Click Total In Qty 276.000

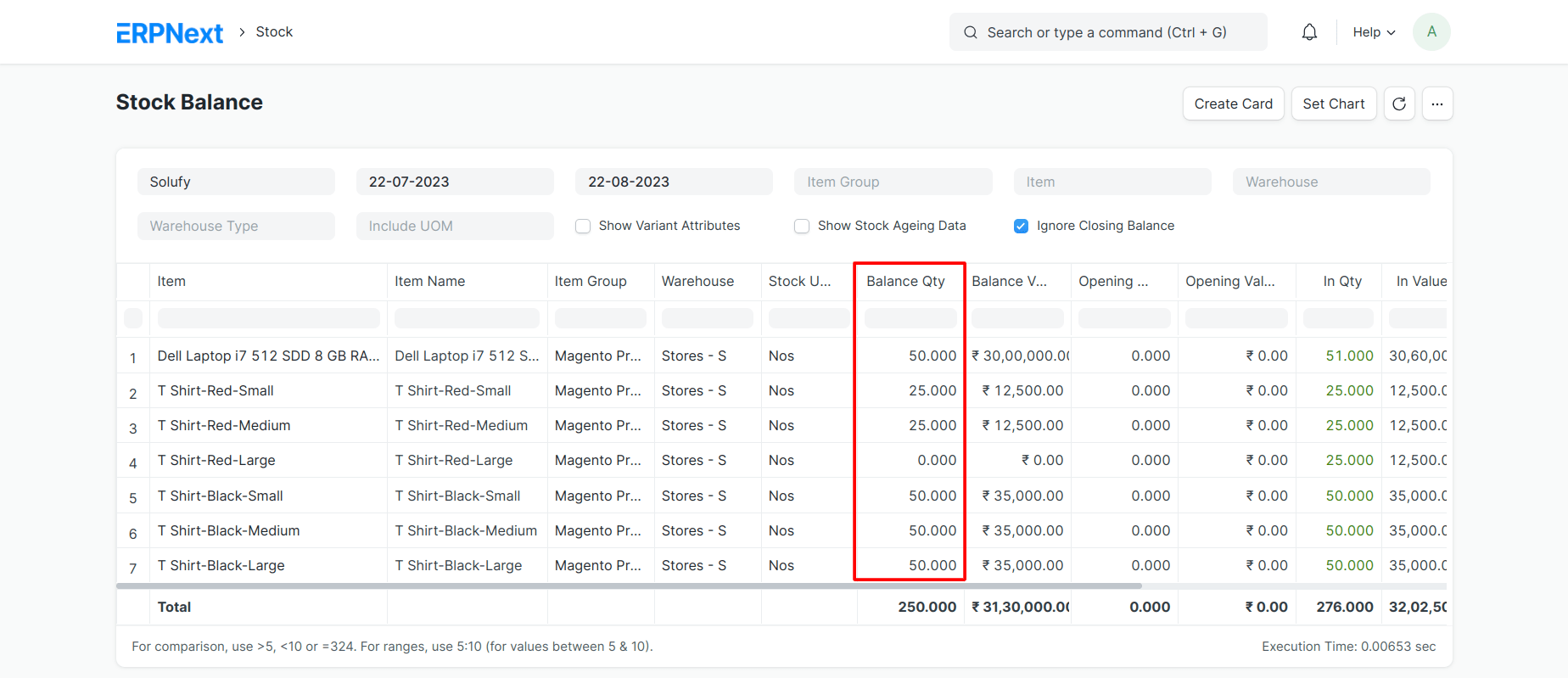(1339, 608)
